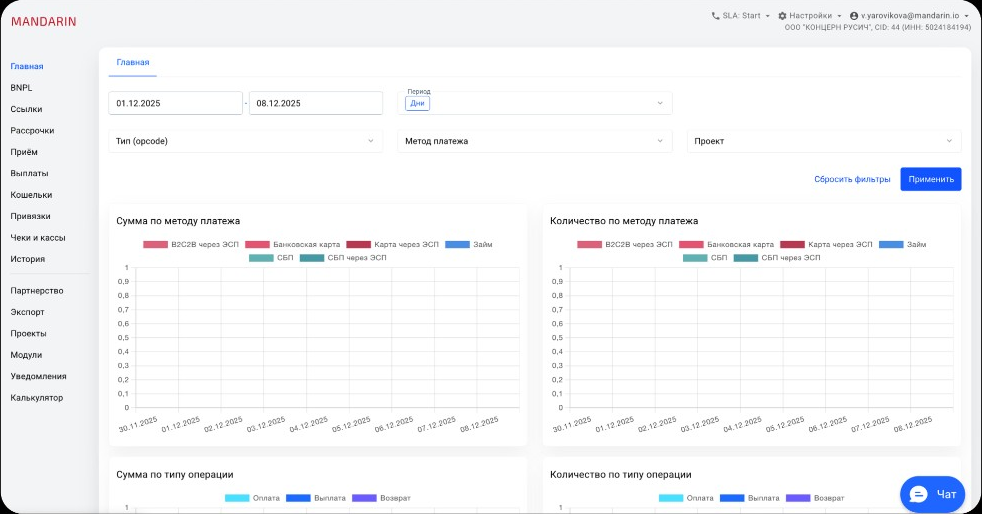Open the chat widget bubble
982x514 pixels.
pos(932,493)
